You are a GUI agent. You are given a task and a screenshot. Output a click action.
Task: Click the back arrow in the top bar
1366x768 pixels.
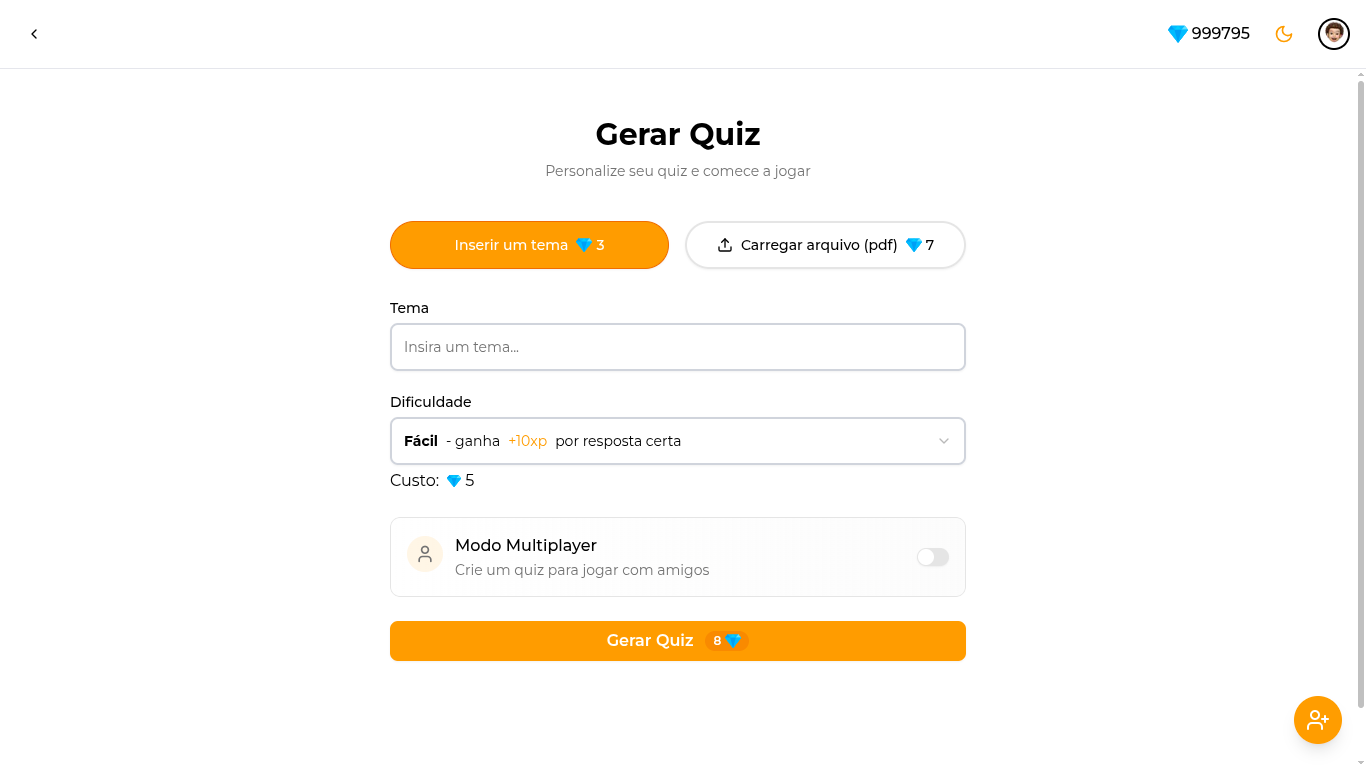tap(34, 33)
